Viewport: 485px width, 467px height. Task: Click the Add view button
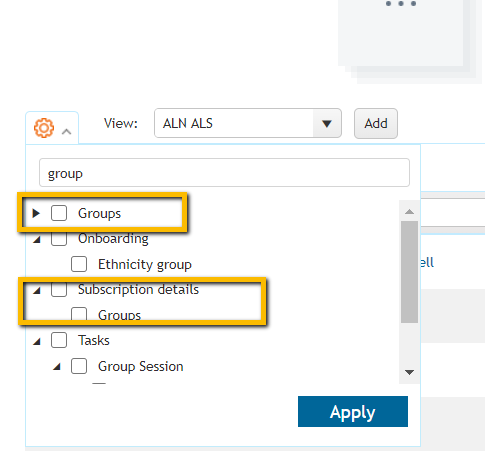(x=376, y=123)
